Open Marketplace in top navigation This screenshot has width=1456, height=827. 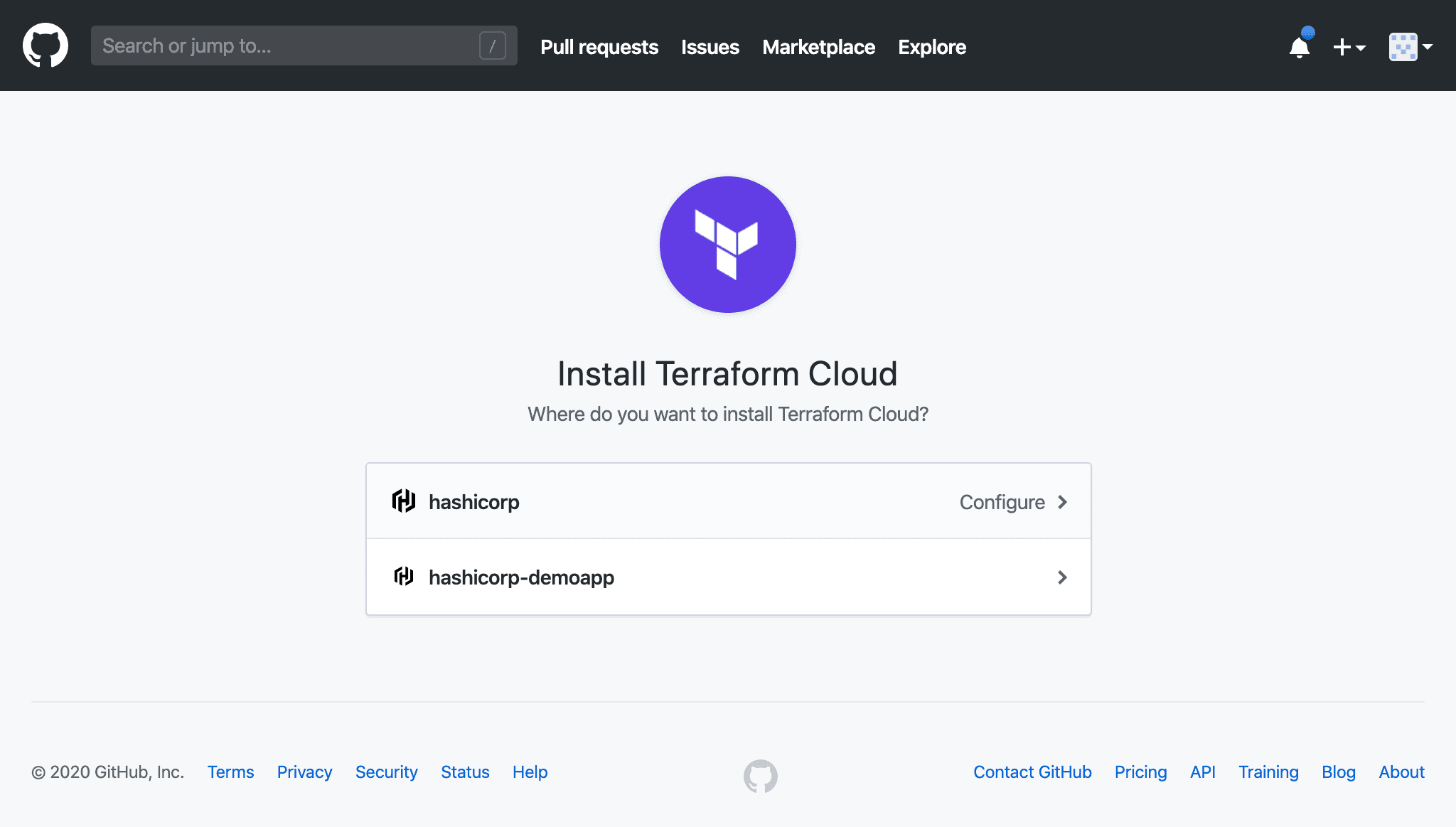coord(818,47)
